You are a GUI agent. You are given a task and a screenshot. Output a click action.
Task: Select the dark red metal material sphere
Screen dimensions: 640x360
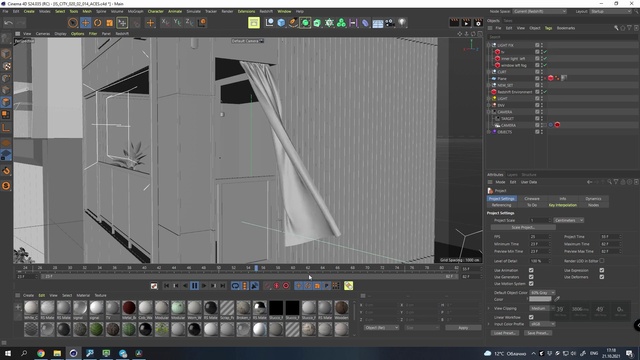129,307
